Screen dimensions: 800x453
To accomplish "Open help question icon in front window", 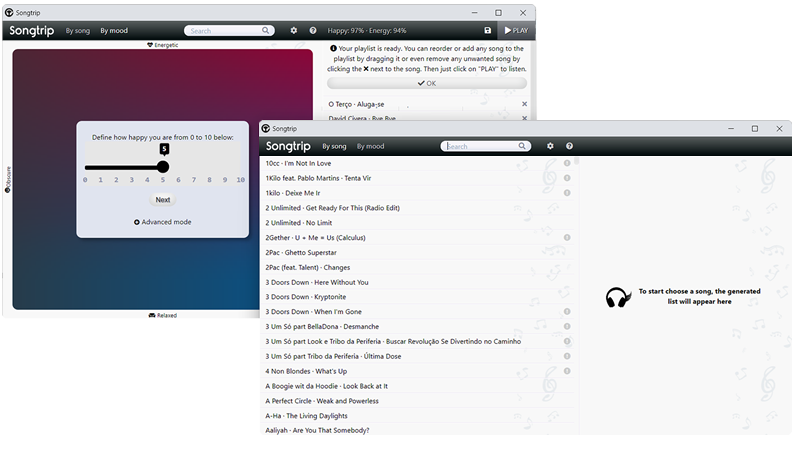I will coord(569,146).
